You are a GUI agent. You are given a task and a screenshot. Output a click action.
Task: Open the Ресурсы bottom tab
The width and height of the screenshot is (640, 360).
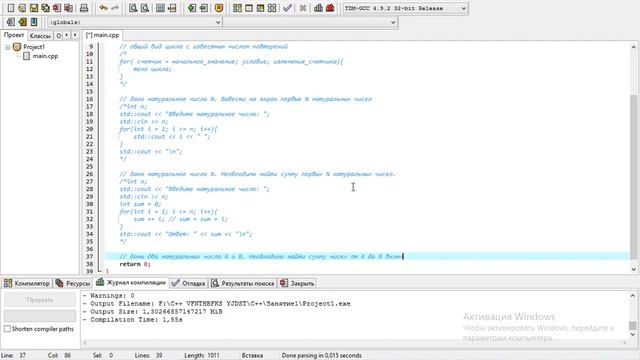73,283
